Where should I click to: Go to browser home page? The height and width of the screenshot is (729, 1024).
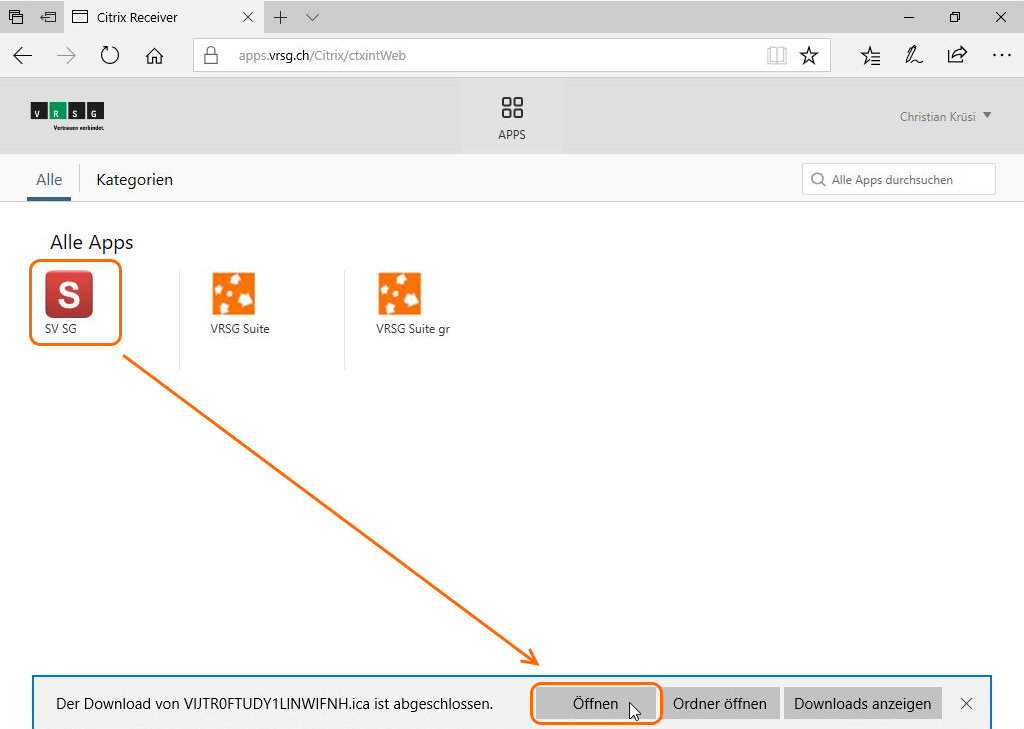coord(154,56)
